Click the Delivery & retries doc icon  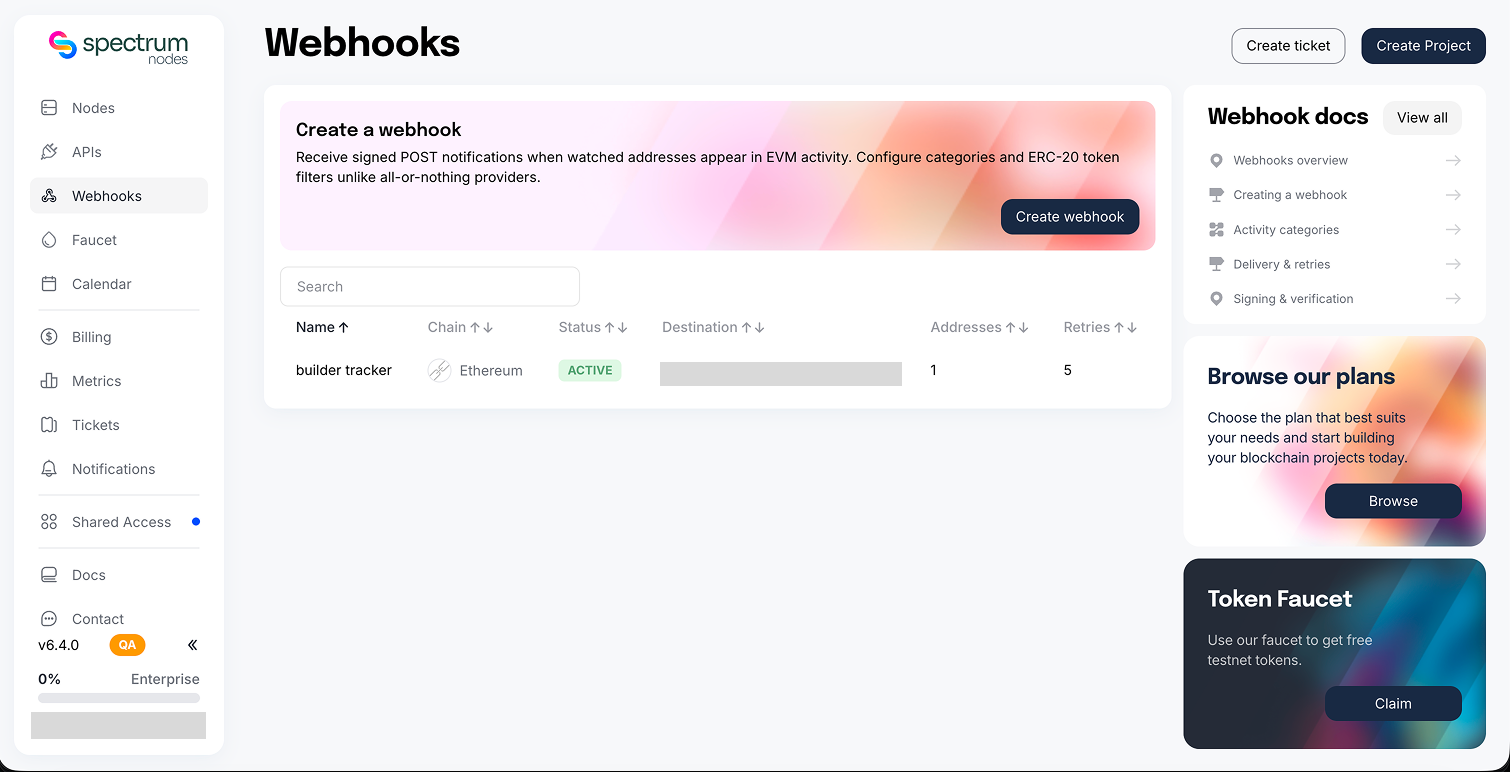(1216, 264)
